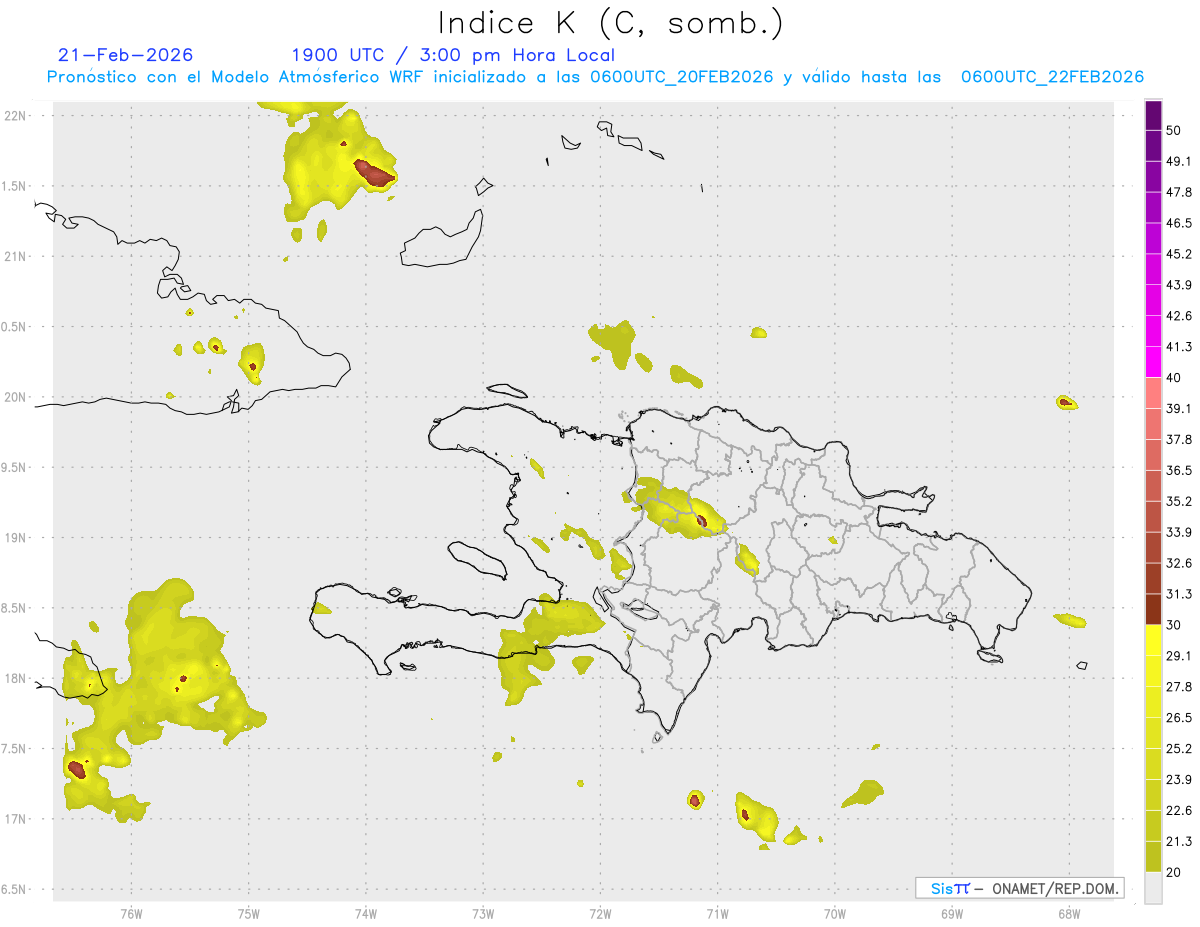Screen dimensions: 1200x927
Task: Click '0600UTC_22FEB2026' valid-until time text
Action: point(1053,77)
